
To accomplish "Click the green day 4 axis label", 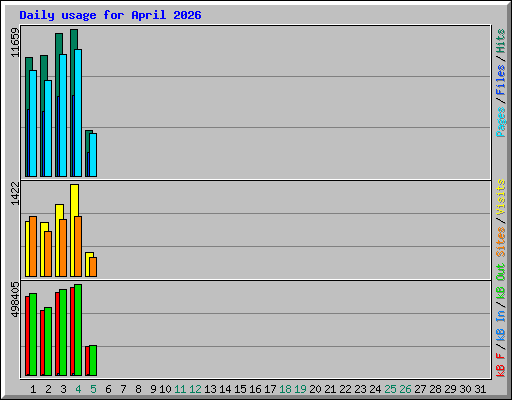I will tap(78, 389).
